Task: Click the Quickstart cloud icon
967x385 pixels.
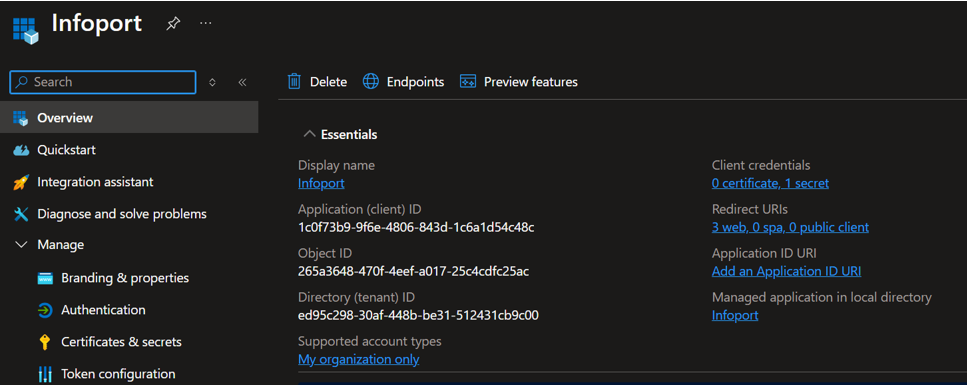Action: (x=21, y=150)
